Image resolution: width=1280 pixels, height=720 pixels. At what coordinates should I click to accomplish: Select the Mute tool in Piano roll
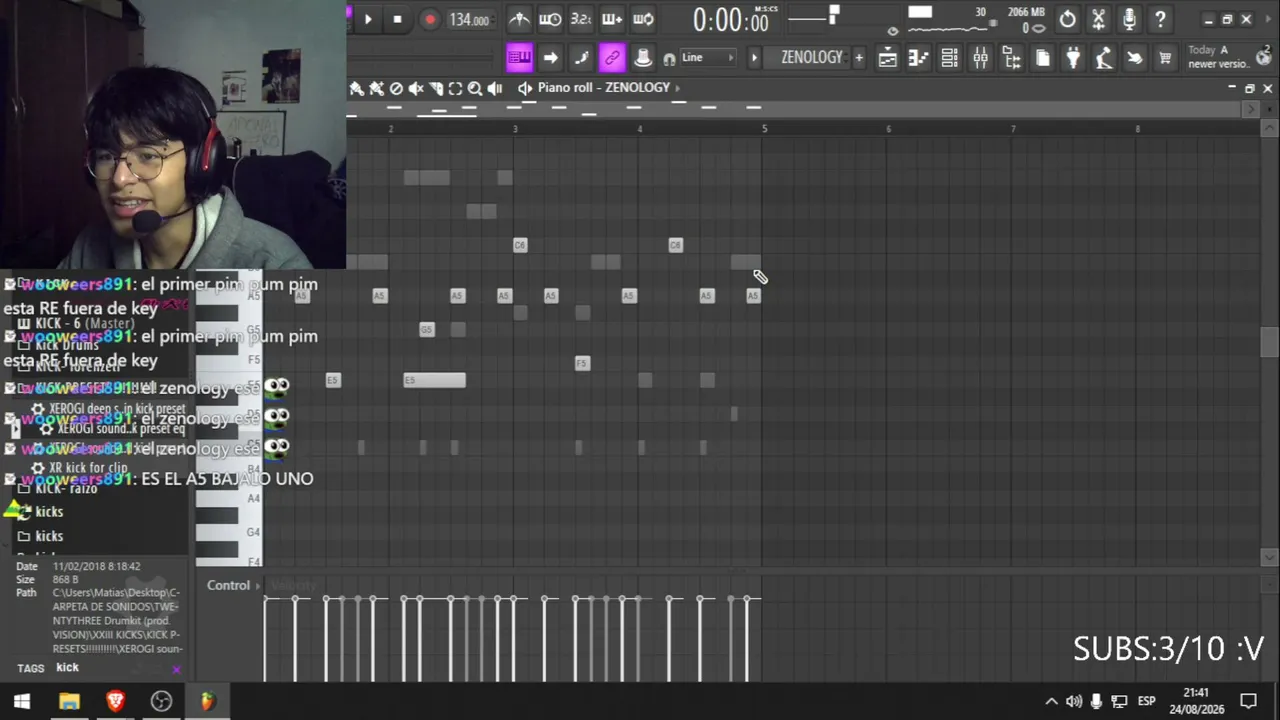416,88
